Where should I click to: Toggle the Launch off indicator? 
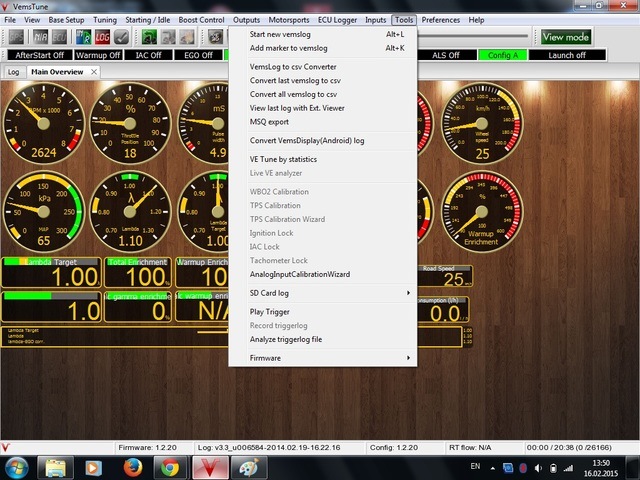click(x=567, y=55)
